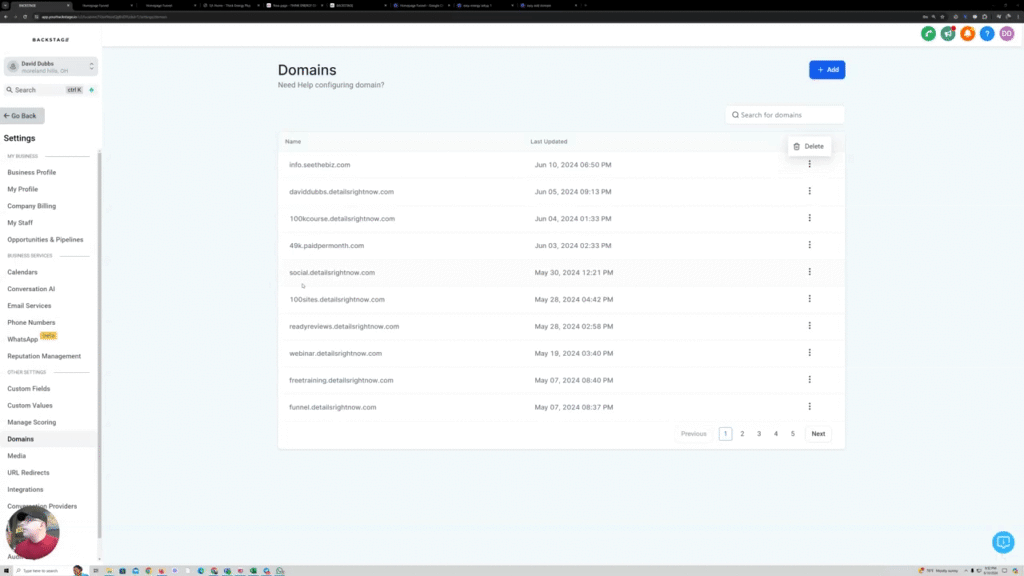The image size is (1024, 576).
Task: Open Company Billing settings
Action: pos(31,206)
